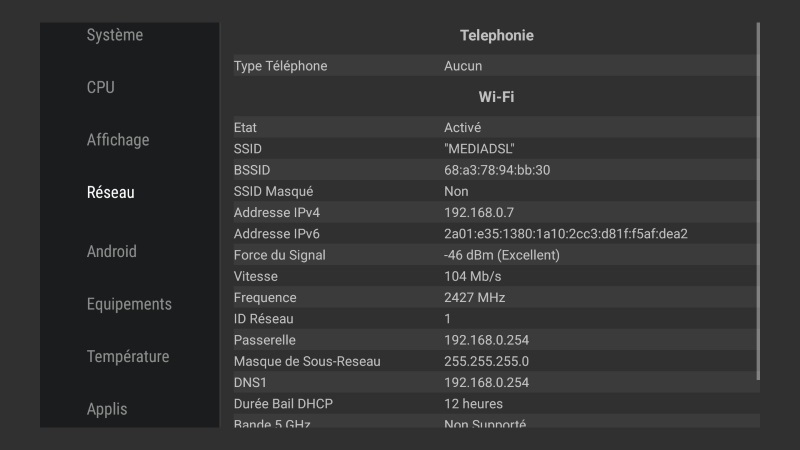Click the SSID row showing MEDIADSL
The width and height of the screenshot is (800, 450).
coord(495,149)
